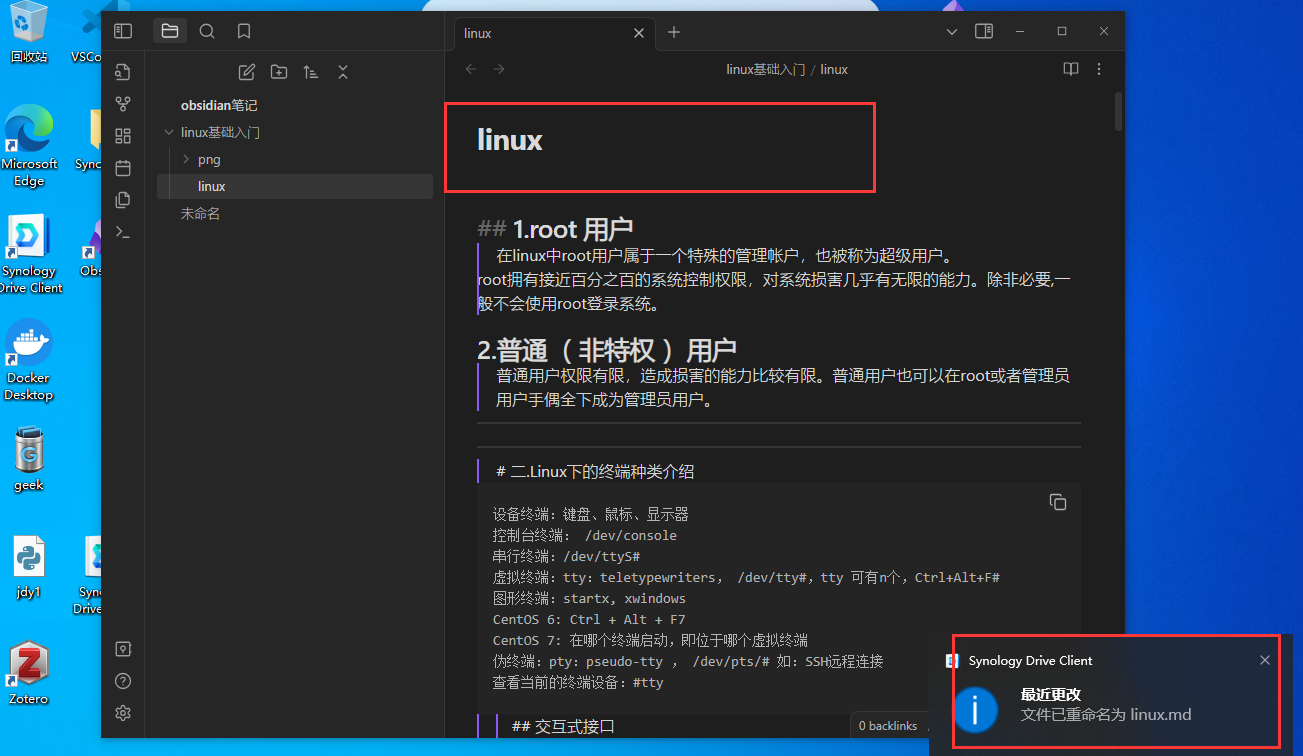Open the 未命名 note in file tree
The width and height of the screenshot is (1303, 756).
tap(200, 213)
